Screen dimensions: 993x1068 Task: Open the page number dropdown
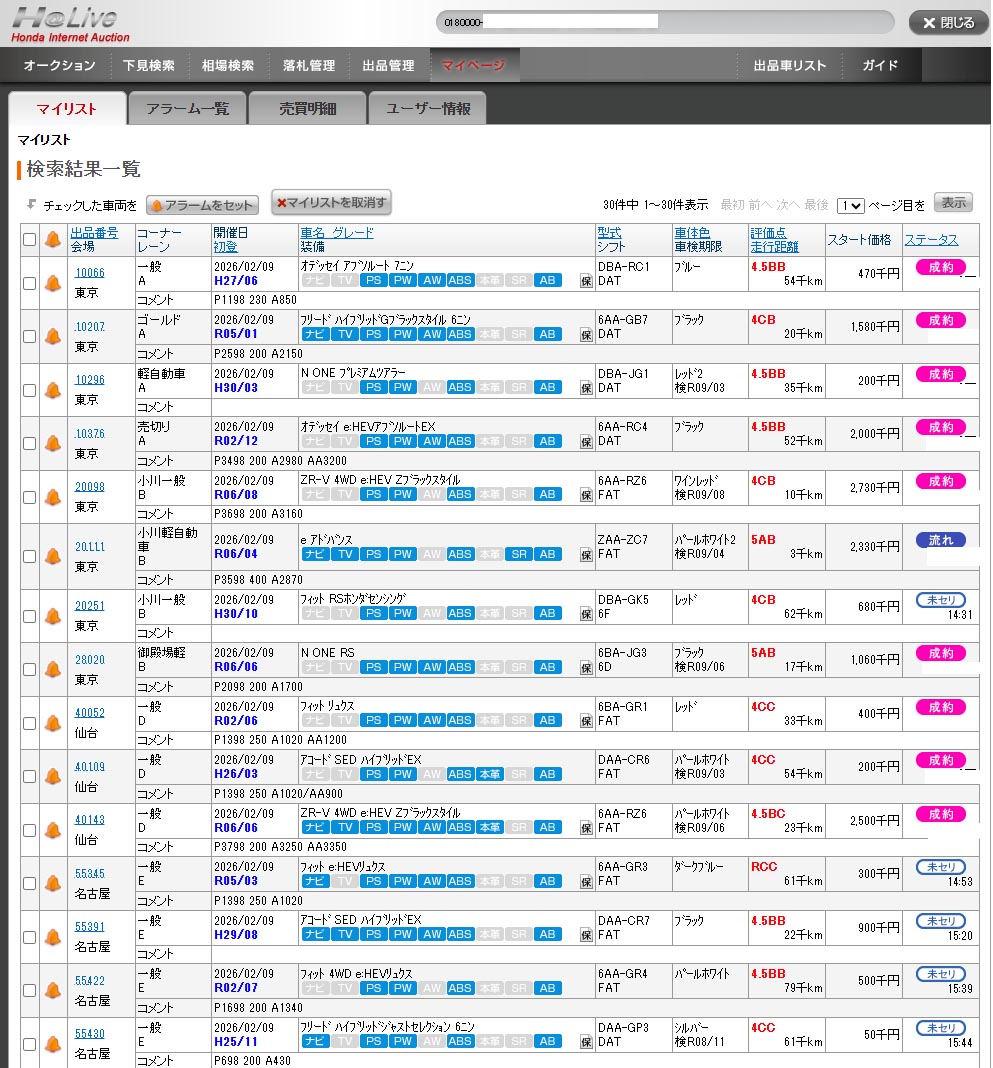(x=851, y=205)
